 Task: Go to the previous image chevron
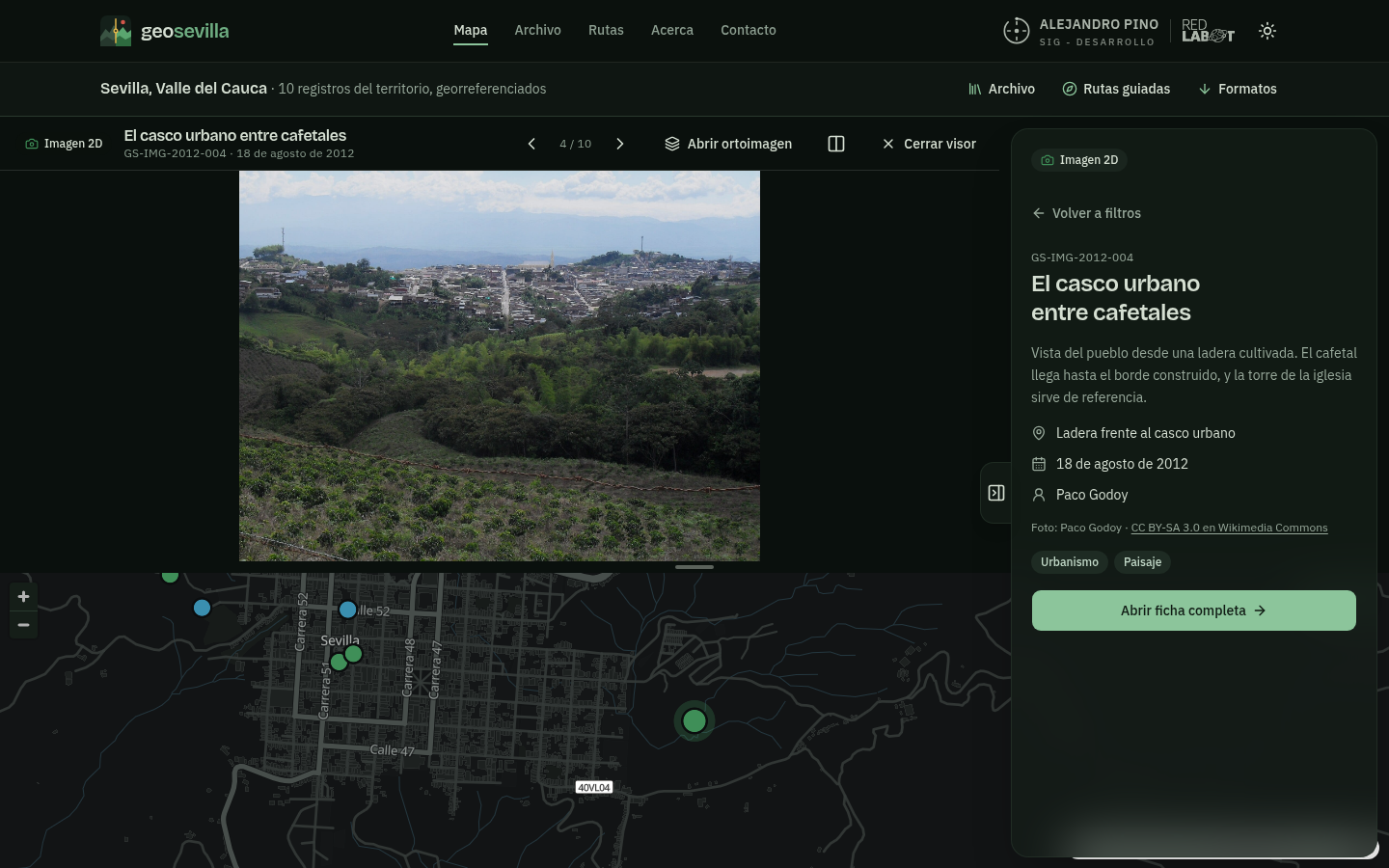click(x=531, y=144)
